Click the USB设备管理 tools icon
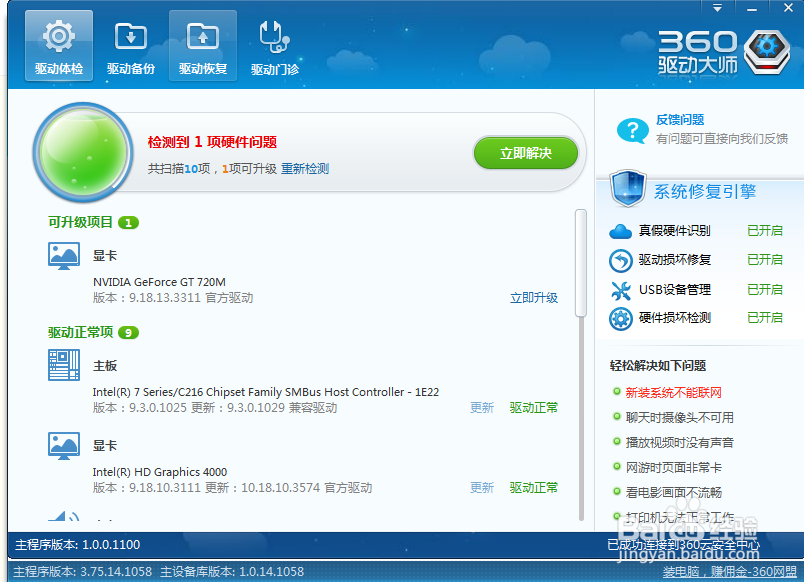Viewport: 804px width, 582px height. coord(620,290)
